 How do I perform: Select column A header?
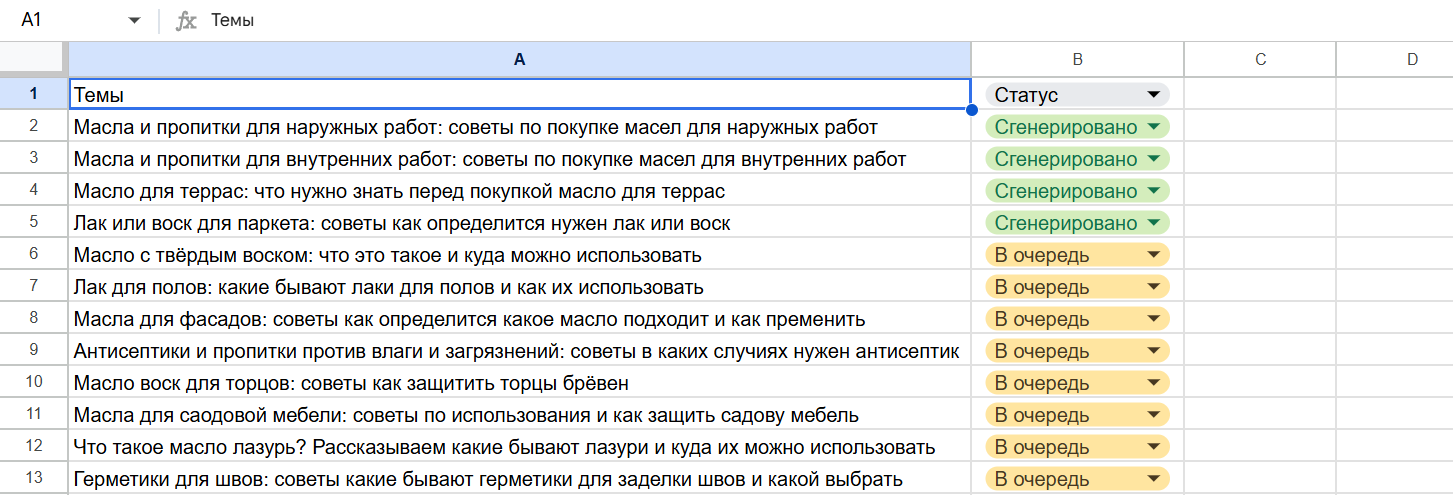click(x=519, y=59)
